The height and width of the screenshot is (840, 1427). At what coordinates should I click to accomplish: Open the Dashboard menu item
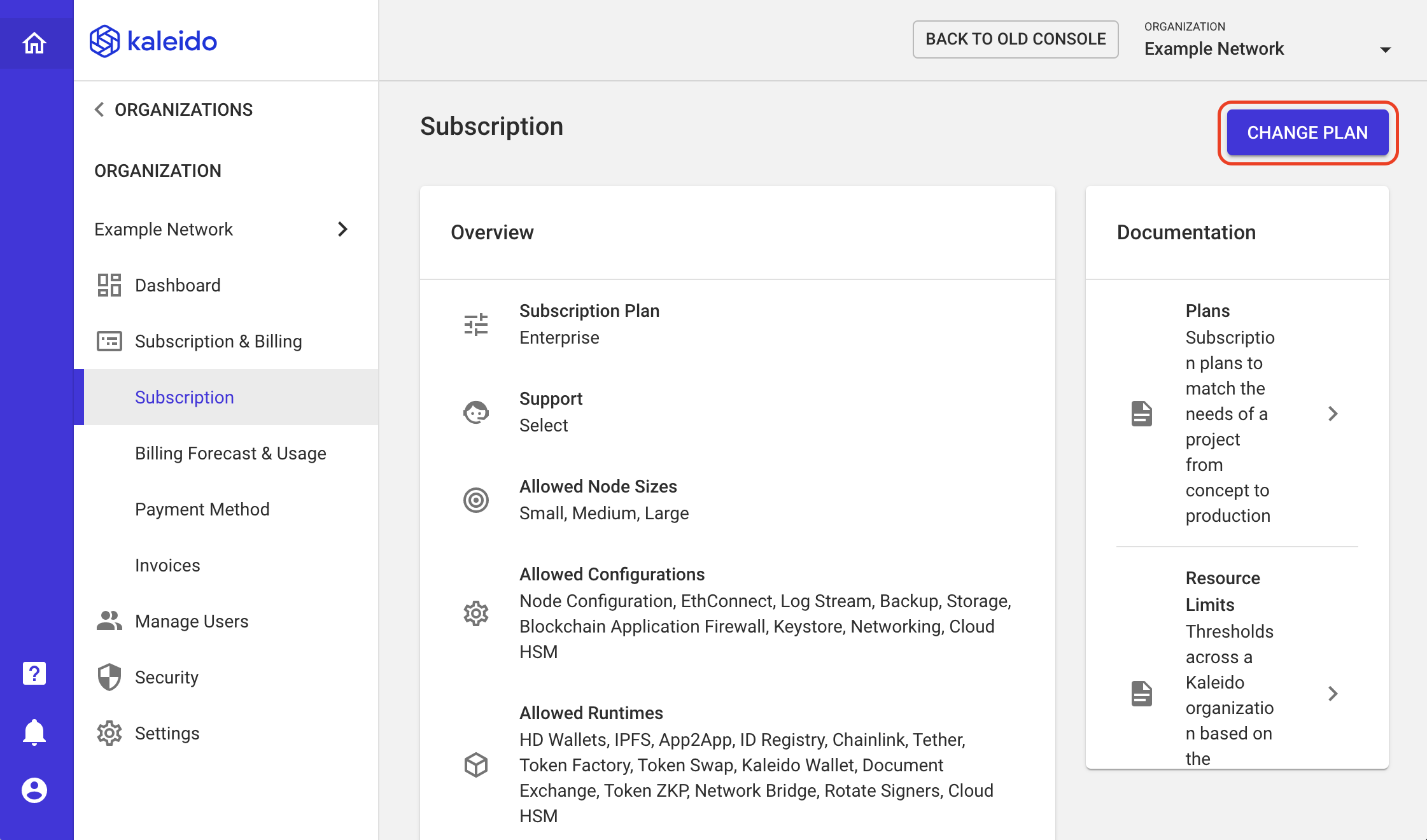227,285
